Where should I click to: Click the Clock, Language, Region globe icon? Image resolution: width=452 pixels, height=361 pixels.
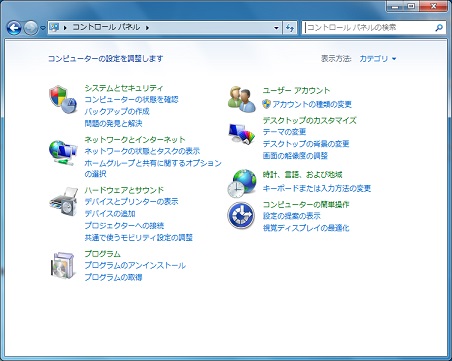tap(242, 183)
